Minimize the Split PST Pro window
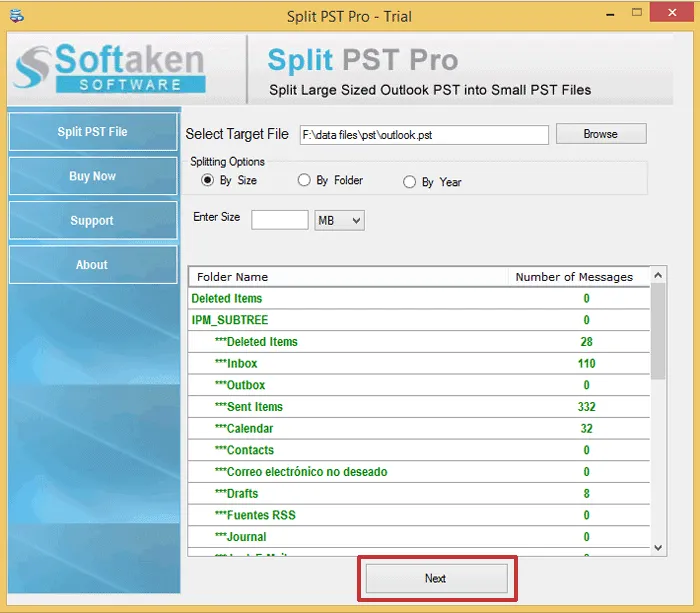Image resolution: width=700 pixels, height=613 pixels. pos(610,13)
